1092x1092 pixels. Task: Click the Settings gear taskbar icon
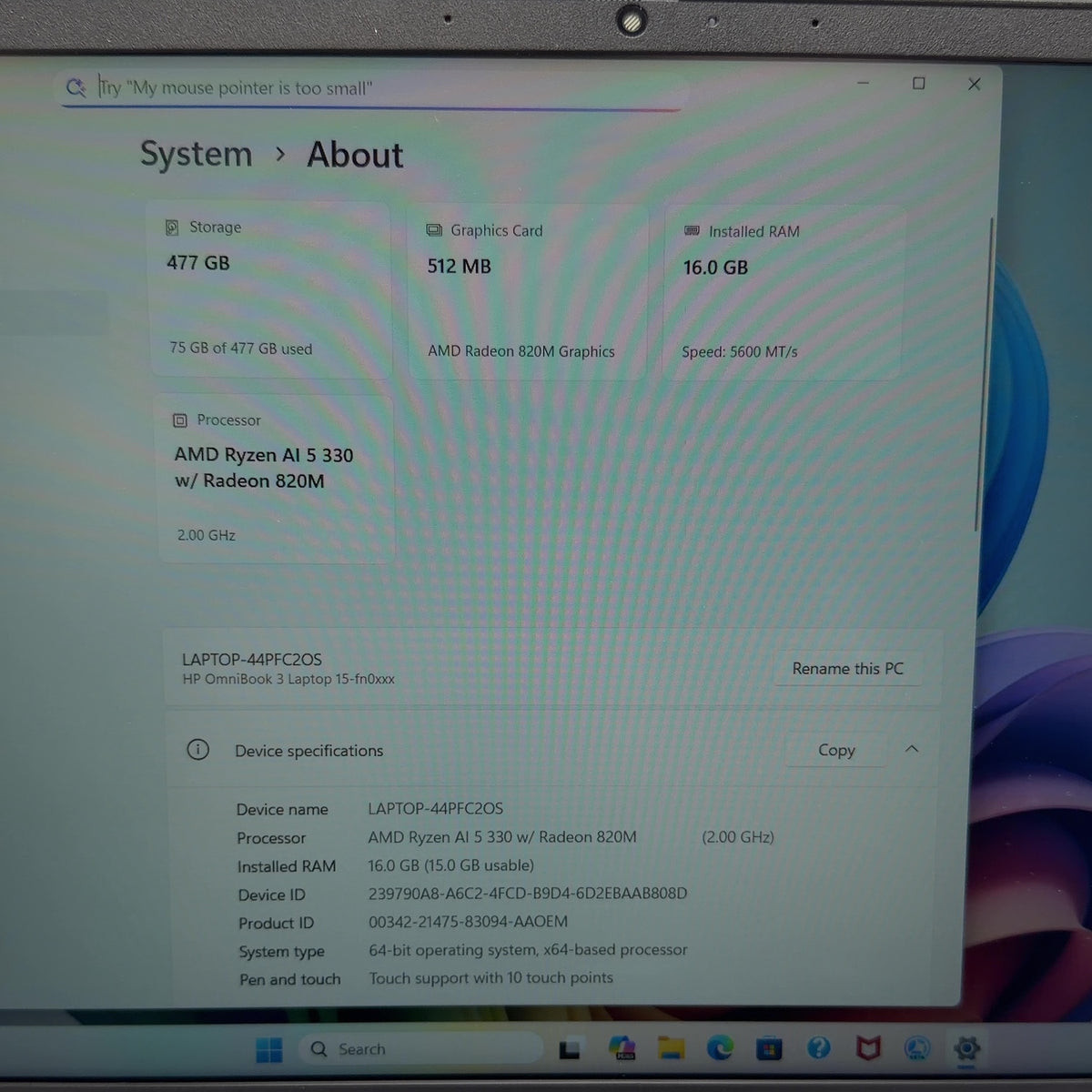966,1048
